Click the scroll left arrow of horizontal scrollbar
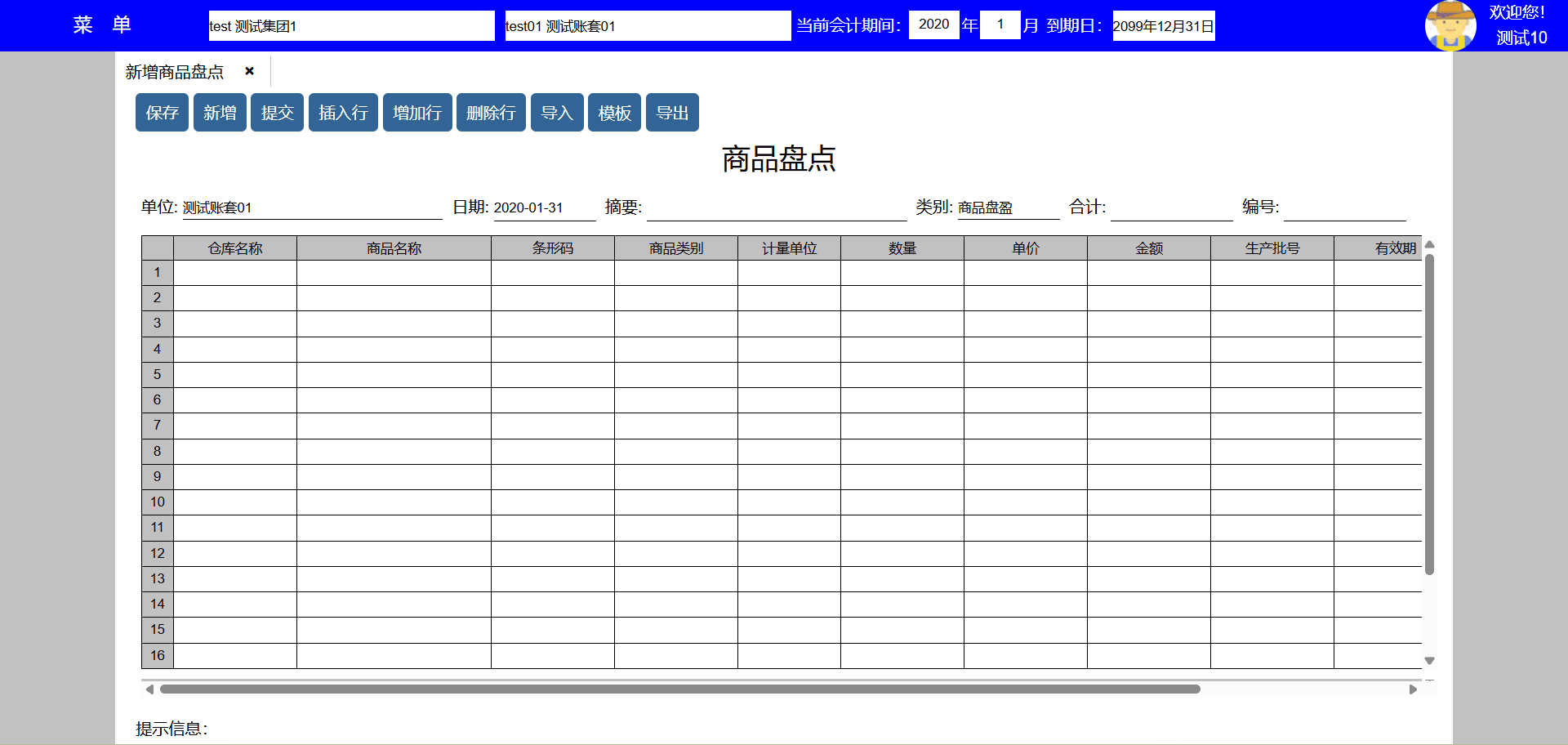Viewport: 1568px width, 745px height. click(149, 689)
